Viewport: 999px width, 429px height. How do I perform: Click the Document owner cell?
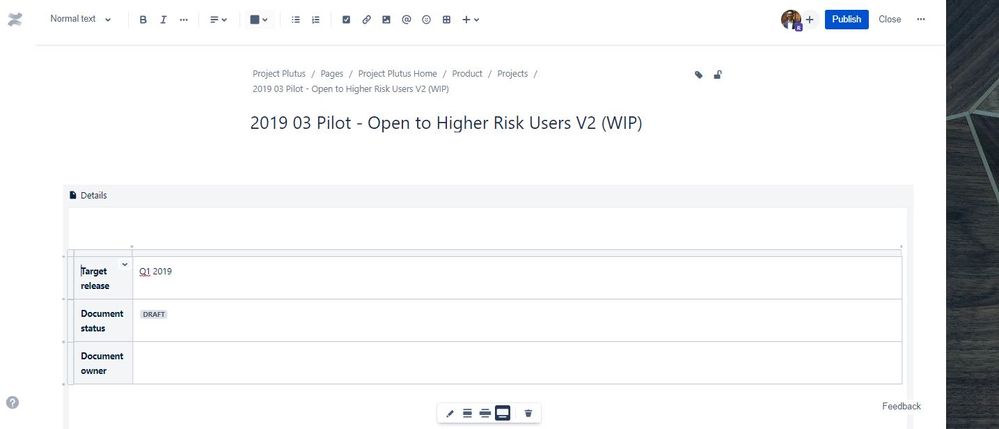click(103, 363)
